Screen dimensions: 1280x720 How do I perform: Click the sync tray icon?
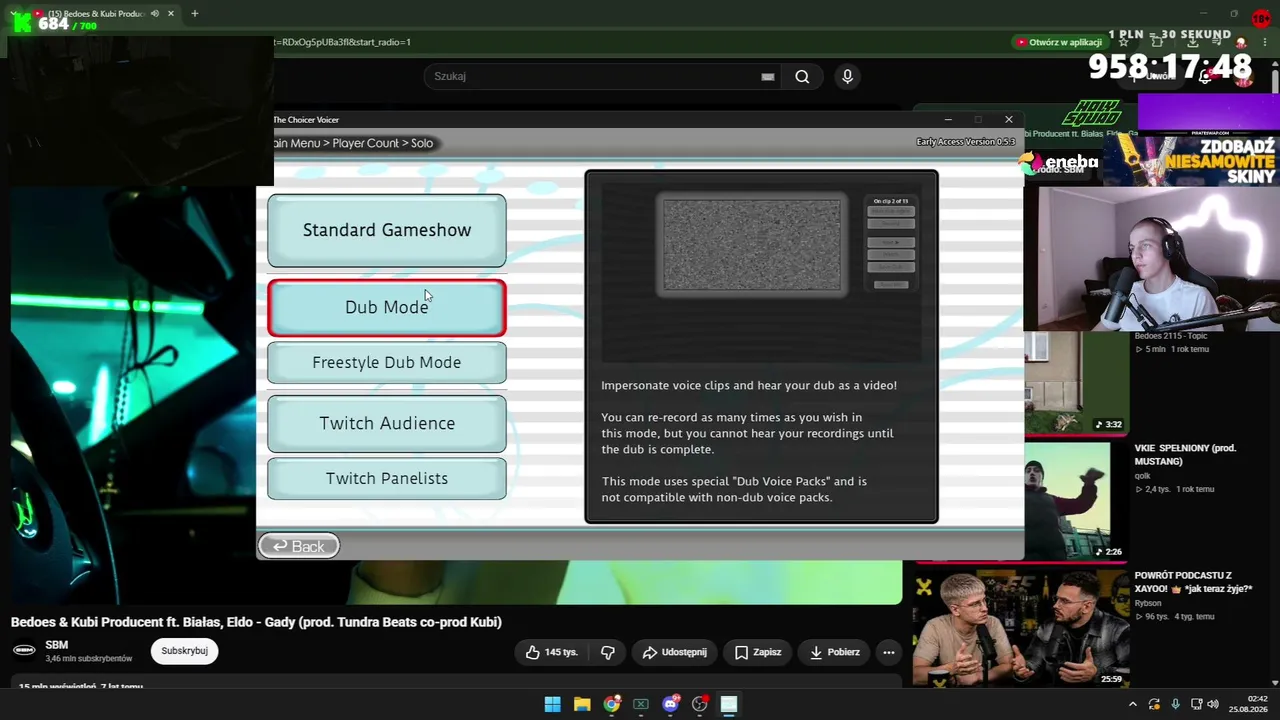[1155, 704]
